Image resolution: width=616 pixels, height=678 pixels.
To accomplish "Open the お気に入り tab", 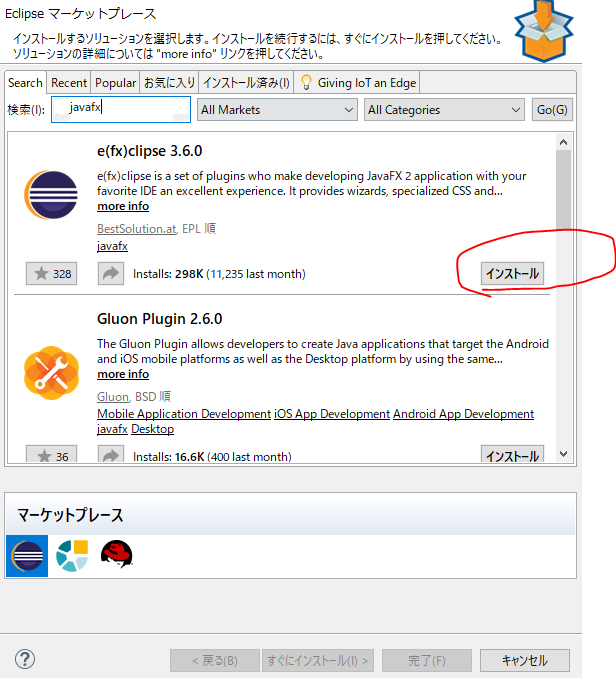I will [x=169, y=83].
